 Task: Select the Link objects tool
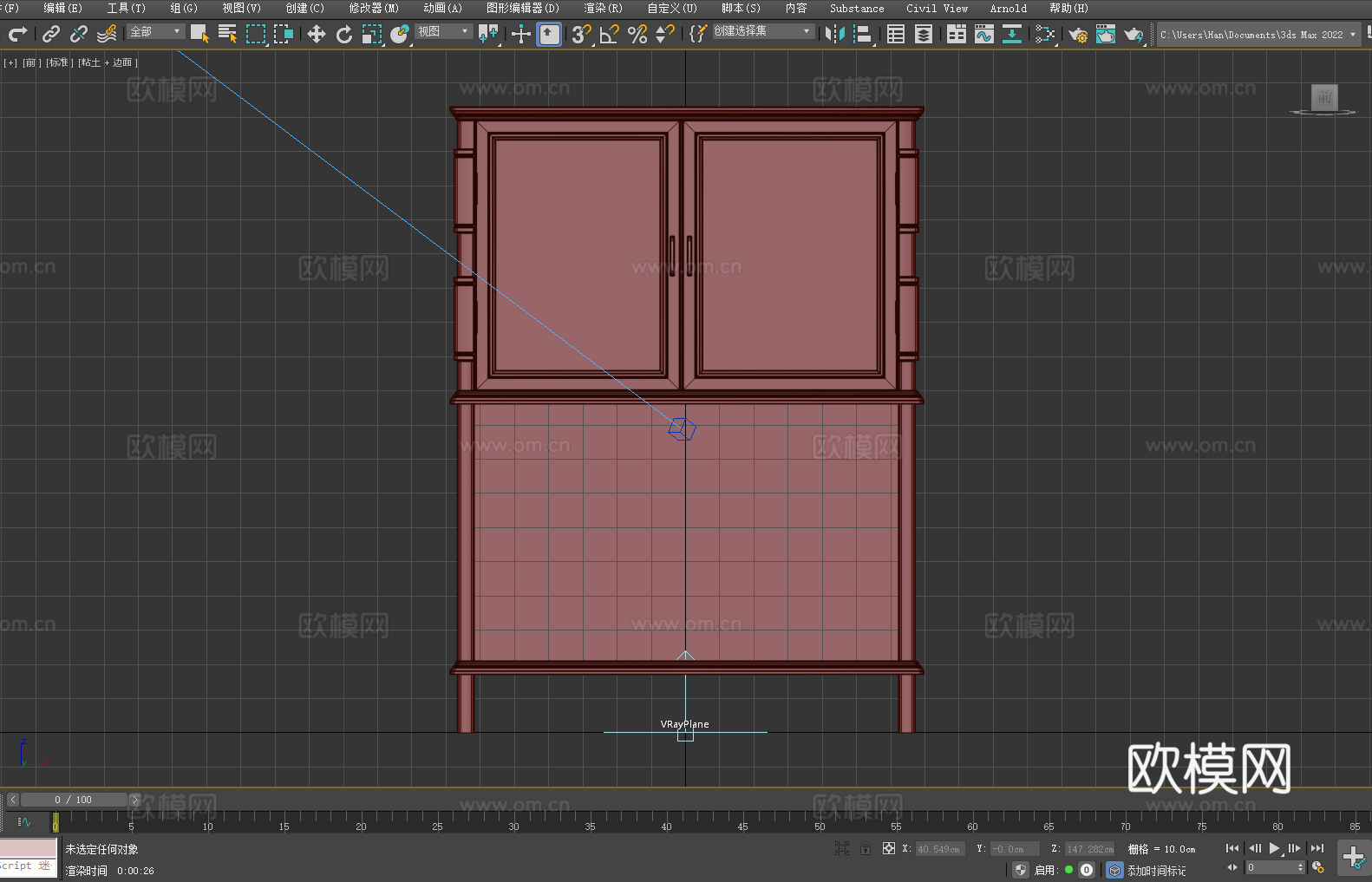coord(51,34)
